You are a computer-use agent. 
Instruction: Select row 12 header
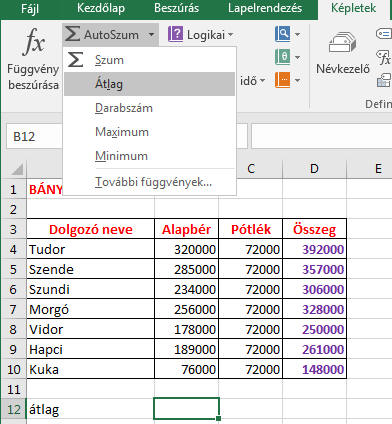pos(13,409)
